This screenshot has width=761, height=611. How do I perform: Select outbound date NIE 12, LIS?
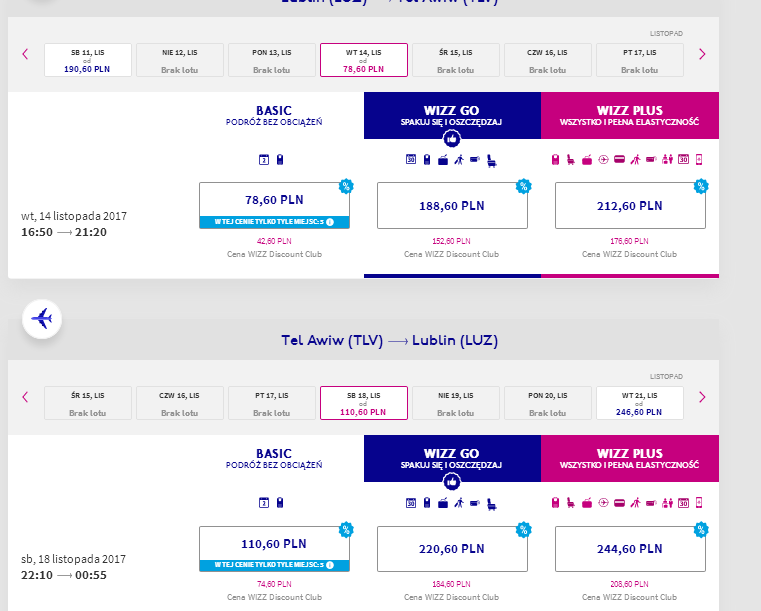[x=180, y=60]
